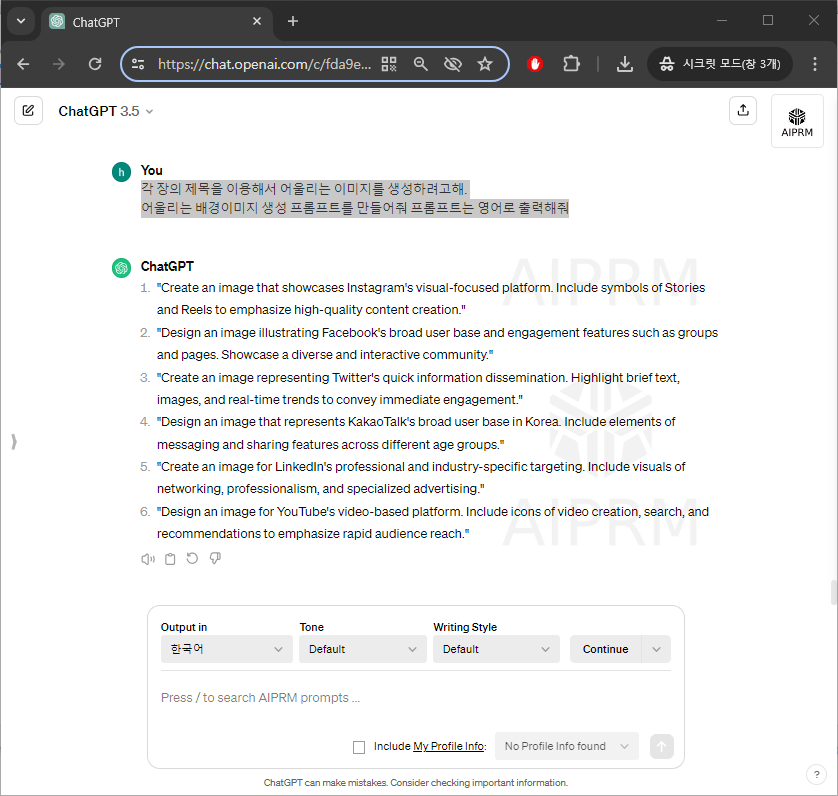Click the user avatar labeled h
This screenshot has height=796, width=838.
point(121,172)
